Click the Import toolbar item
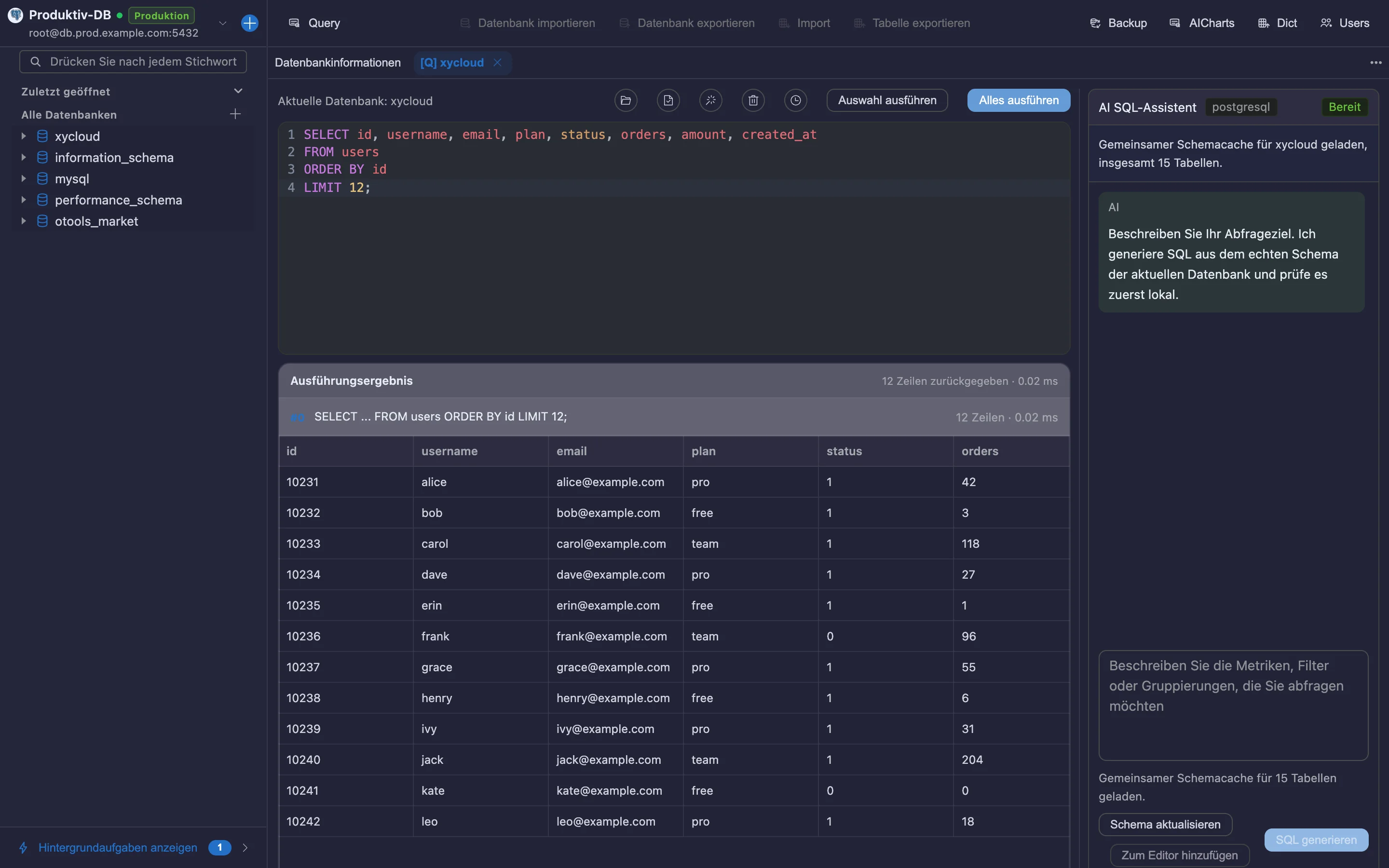Image resolution: width=1389 pixels, height=868 pixels. point(804,23)
